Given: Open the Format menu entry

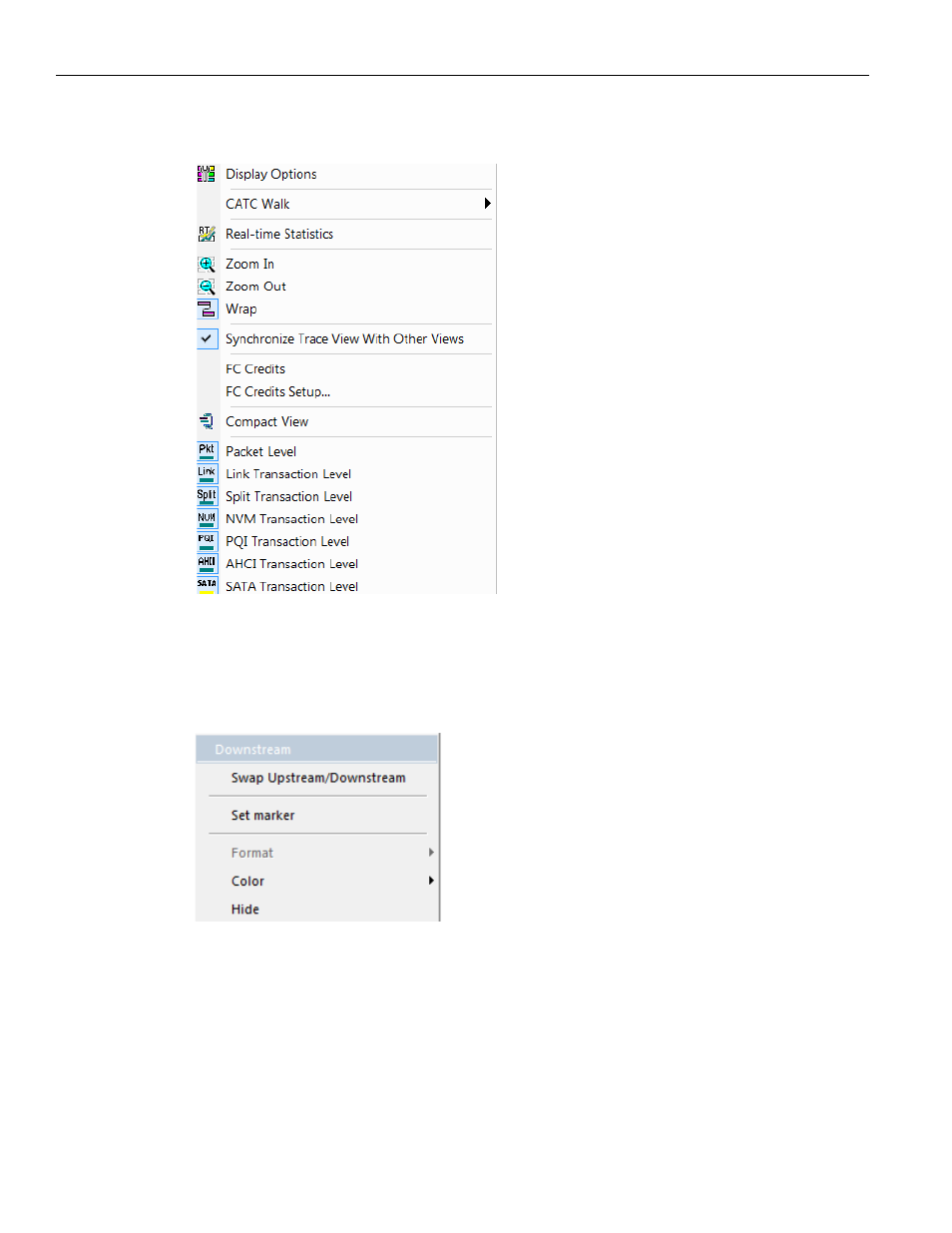Looking at the screenshot, I should click(x=251, y=853).
